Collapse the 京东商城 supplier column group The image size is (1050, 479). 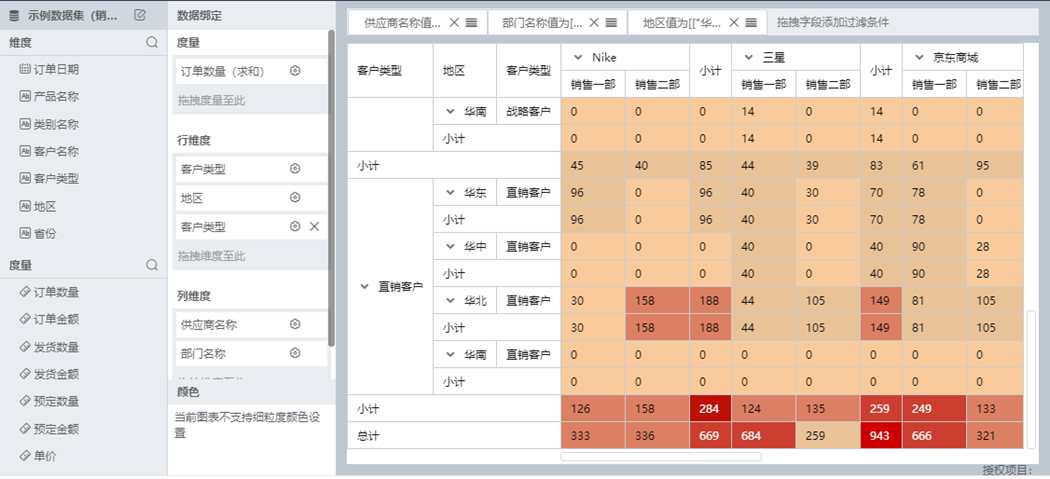pyautogui.click(x=919, y=58)
